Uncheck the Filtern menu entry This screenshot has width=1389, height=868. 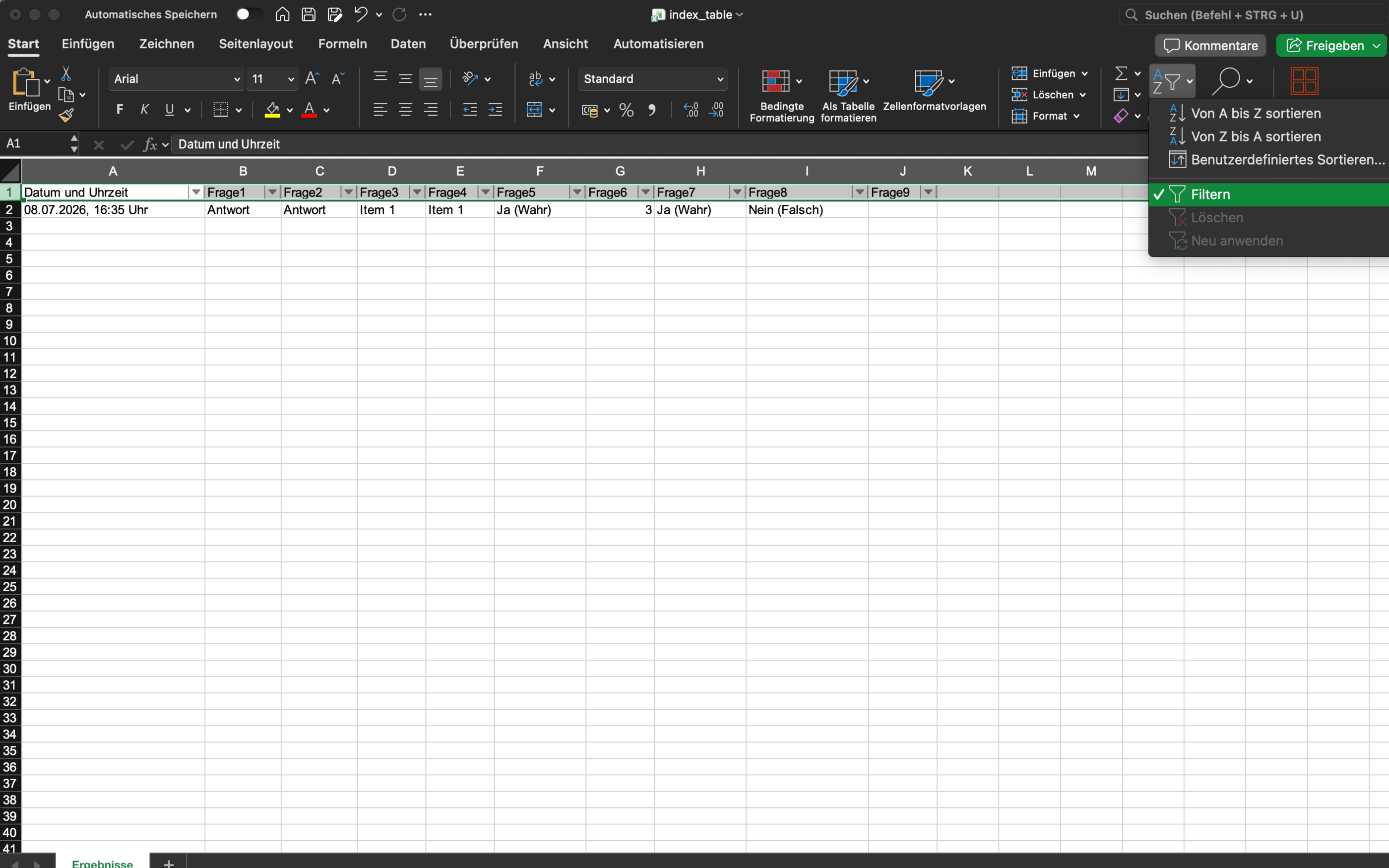click(1268, 194)
